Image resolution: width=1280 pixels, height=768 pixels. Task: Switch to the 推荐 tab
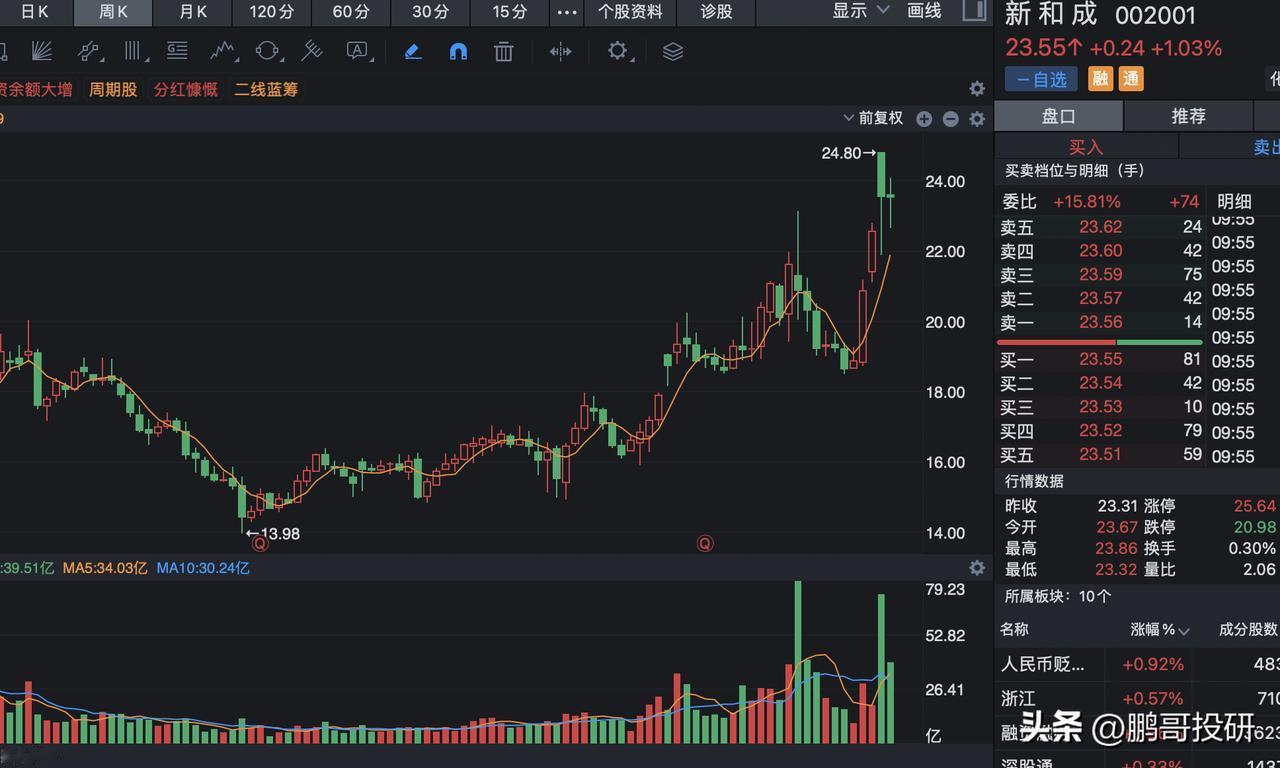click(x=1189, y=116)
